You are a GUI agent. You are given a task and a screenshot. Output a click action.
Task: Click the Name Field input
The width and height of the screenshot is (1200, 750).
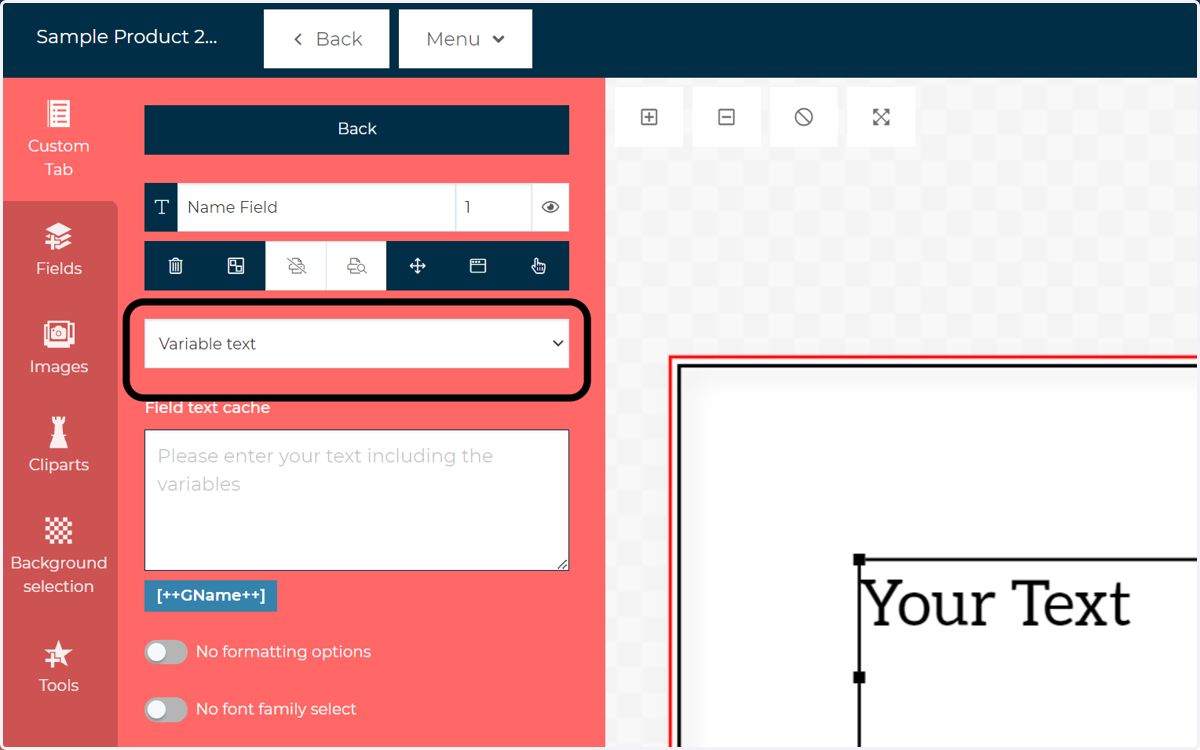316,207
